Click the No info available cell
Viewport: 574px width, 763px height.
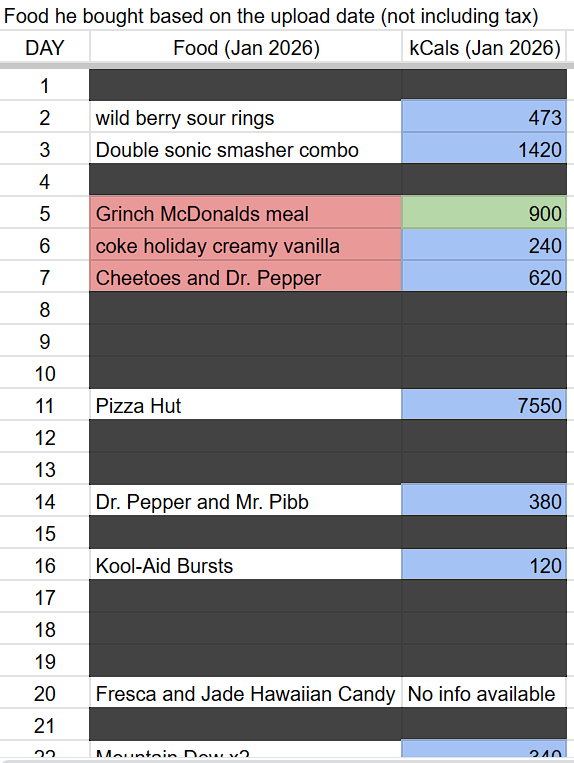tap(484, 693)
